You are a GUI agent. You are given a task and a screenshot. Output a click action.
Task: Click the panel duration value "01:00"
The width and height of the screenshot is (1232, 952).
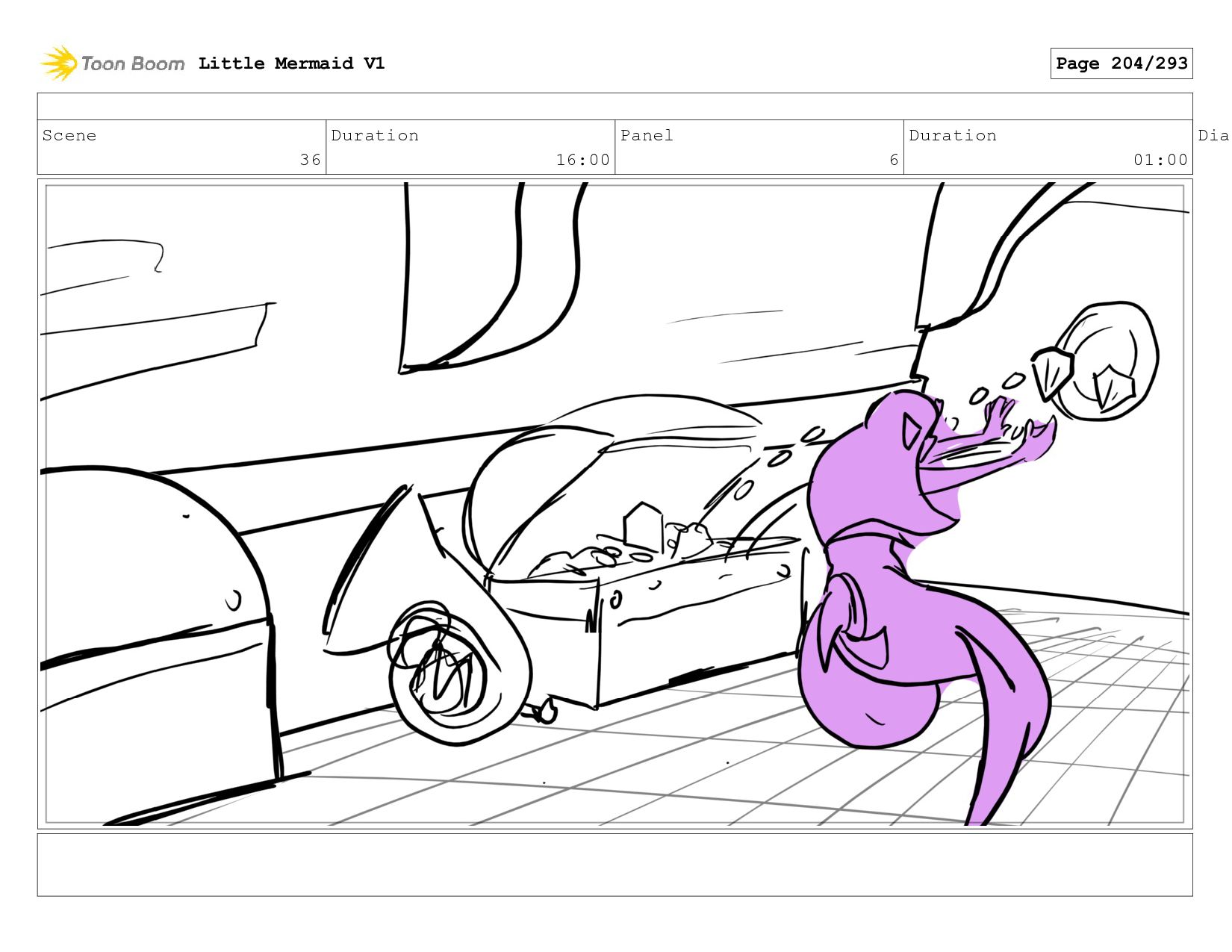point(1160,160)
